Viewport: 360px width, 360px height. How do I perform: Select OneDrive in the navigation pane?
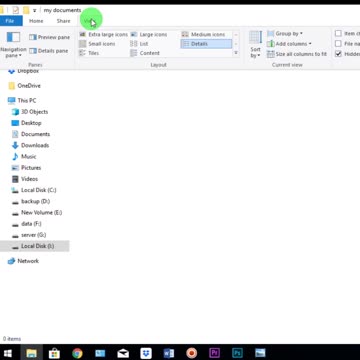point(24,86)
